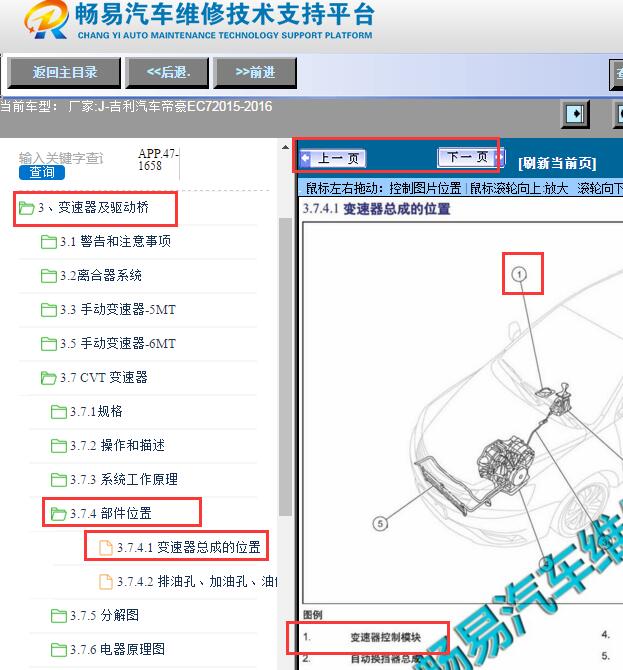The width and height of the screenshot is (623, 670).
Task: Click open-folder icon beside 3、变速器及驱动桥
Action: [x=26, y=208]
